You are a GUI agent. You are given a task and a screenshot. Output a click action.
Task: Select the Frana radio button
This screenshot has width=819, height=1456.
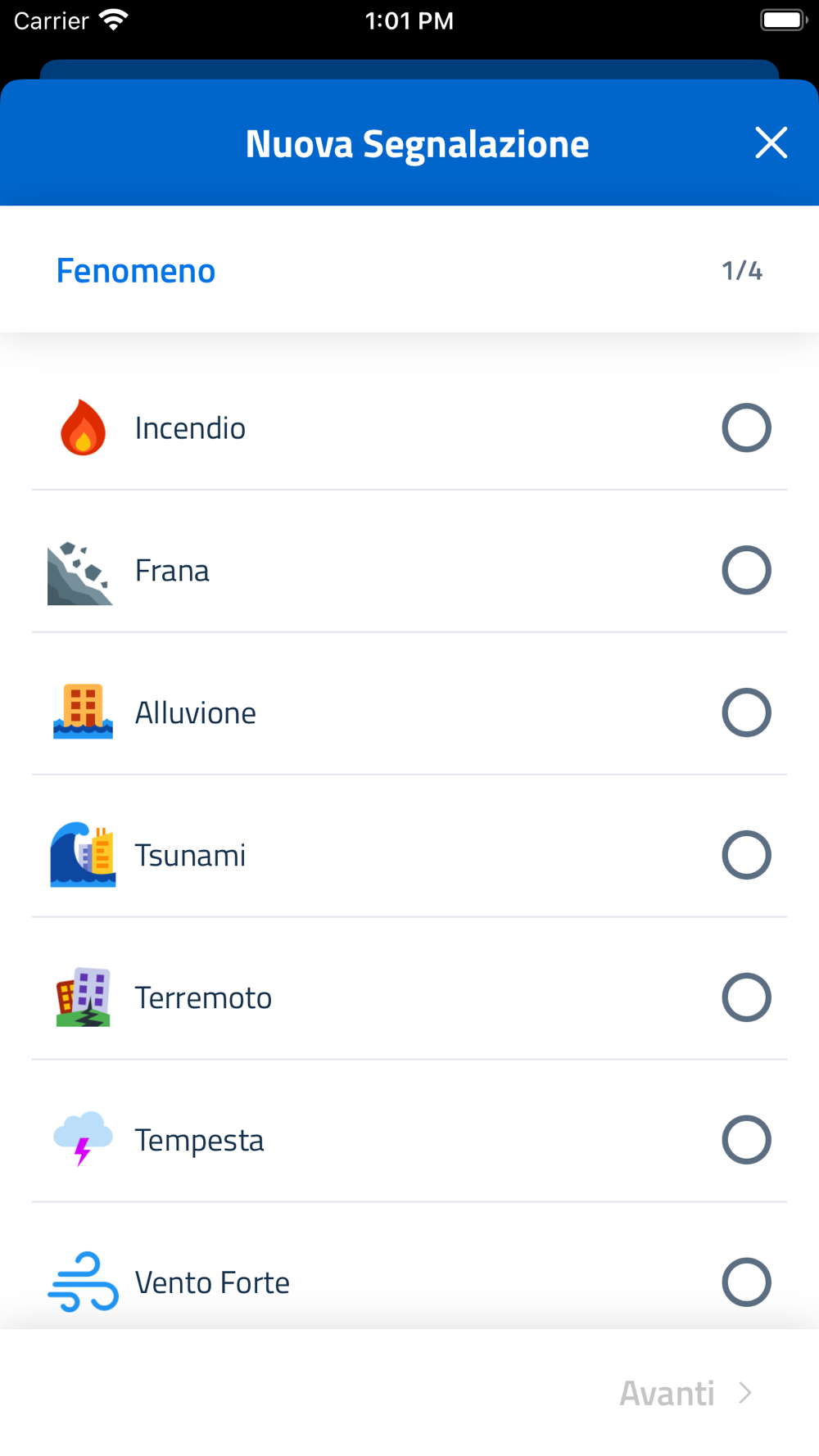pos(746,570)
